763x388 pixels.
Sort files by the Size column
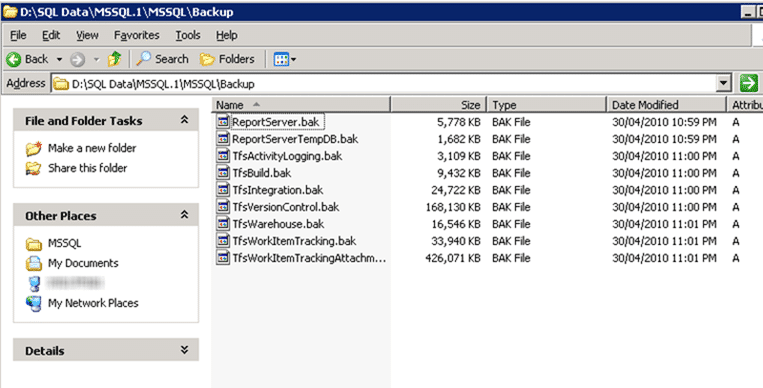438,105
